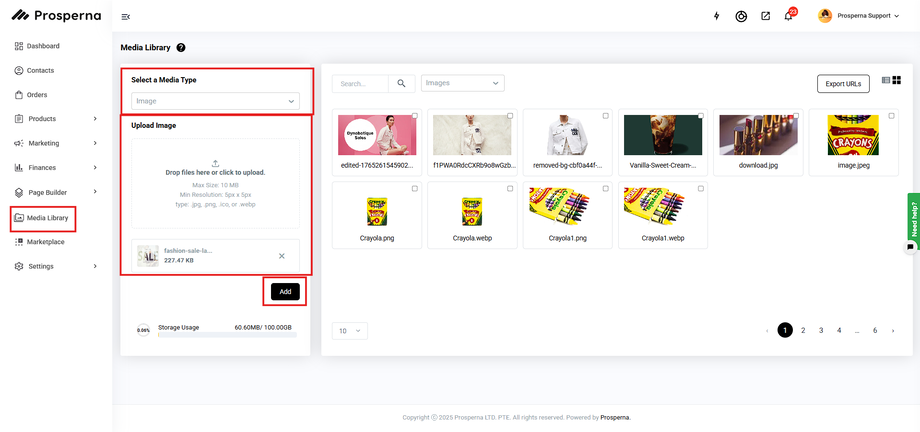
Task: Check the download.jpg checkbox
Action: (x=796, y=116)
